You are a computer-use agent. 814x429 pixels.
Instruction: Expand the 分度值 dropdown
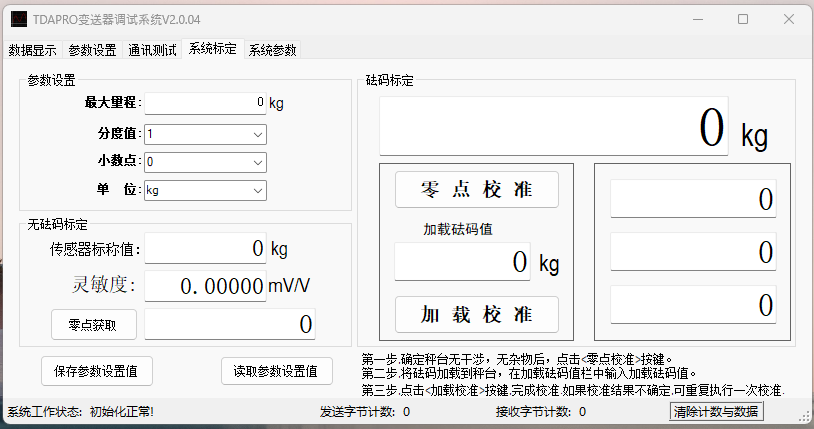[206, 135]
